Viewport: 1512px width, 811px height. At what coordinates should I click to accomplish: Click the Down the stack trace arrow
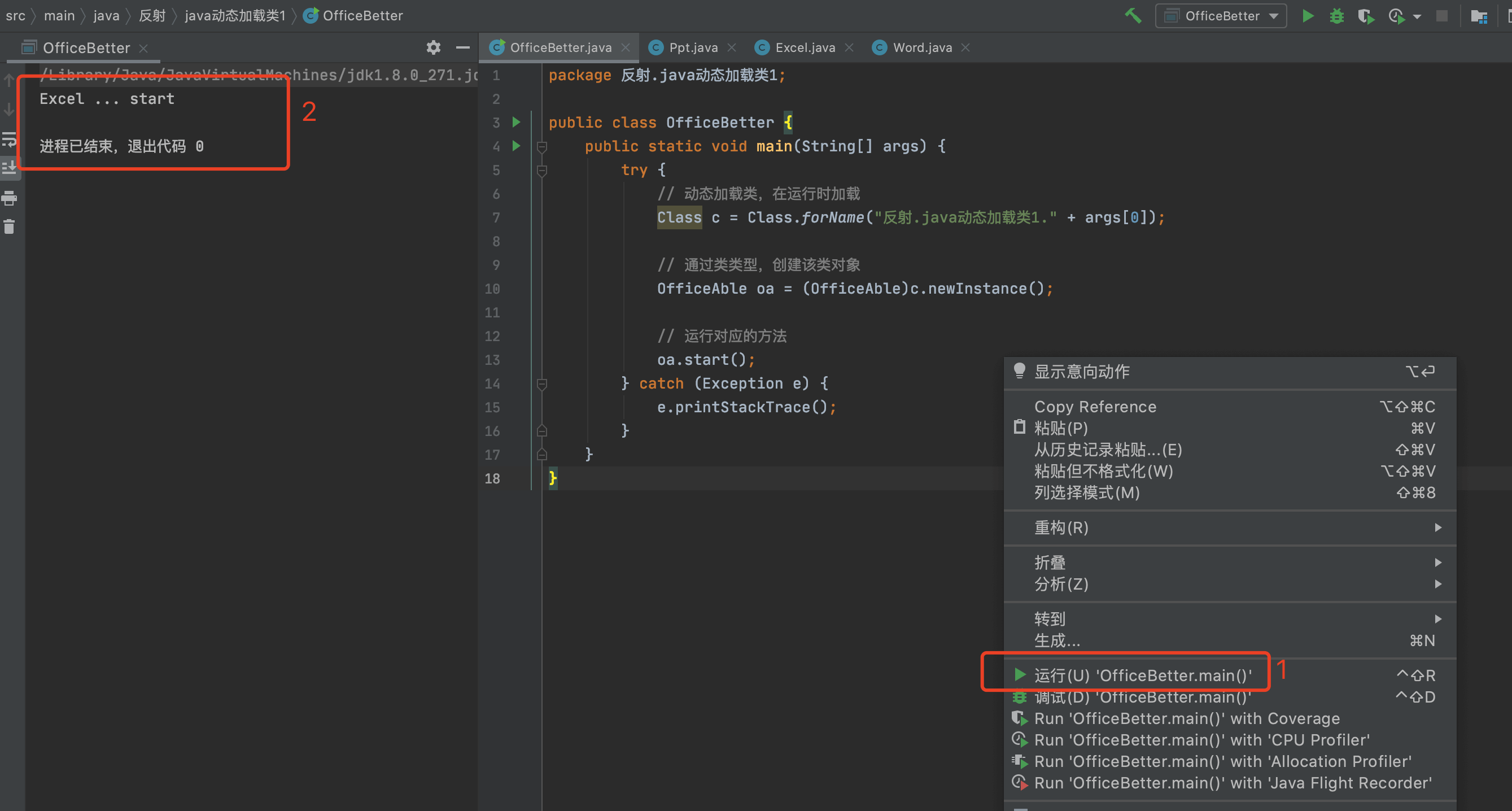(x=9, y=109)
